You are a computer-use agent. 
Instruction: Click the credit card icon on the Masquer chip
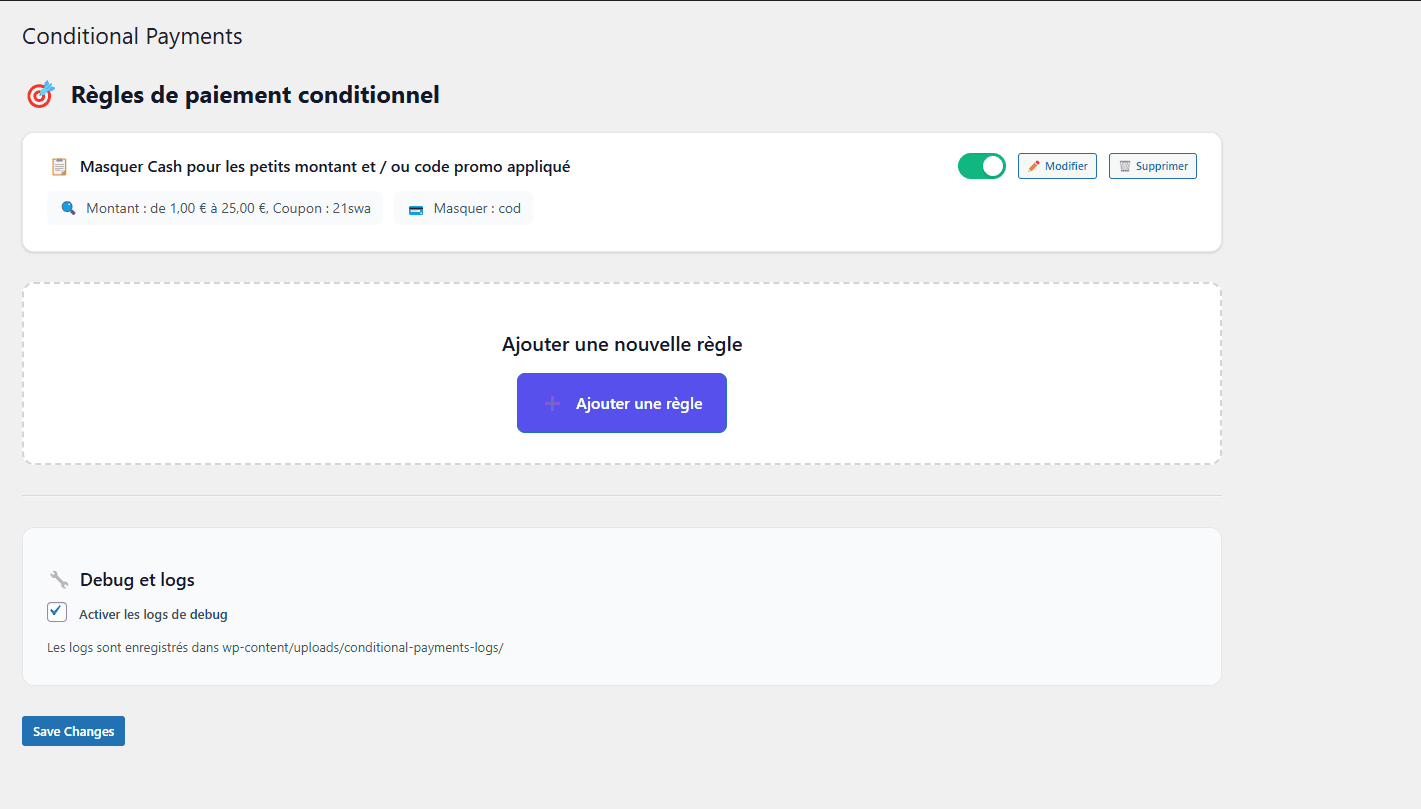(x=416, y=208)
